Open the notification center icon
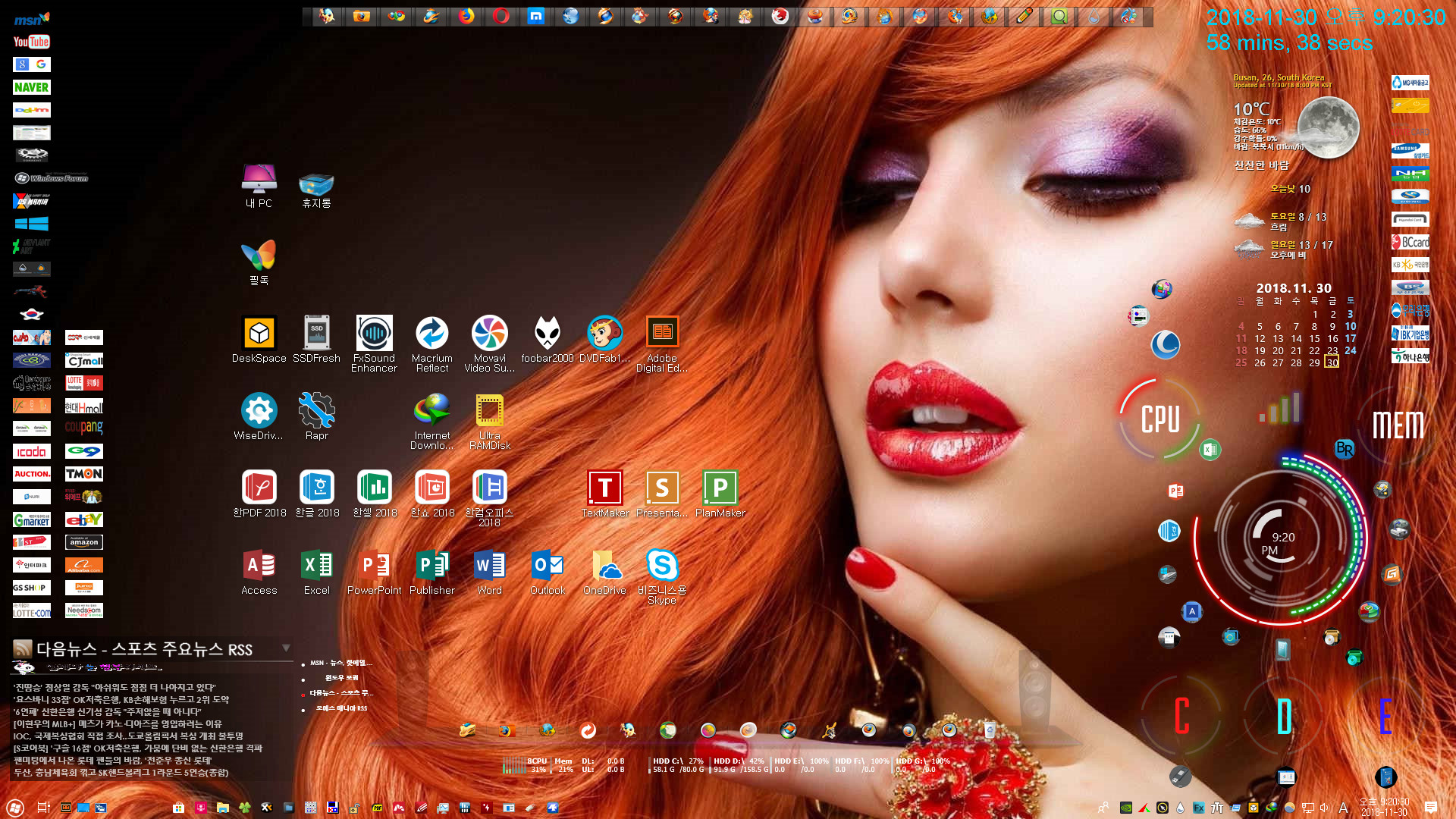Viewport: 1456px width, 819px height. click(x=1431, y=808)
